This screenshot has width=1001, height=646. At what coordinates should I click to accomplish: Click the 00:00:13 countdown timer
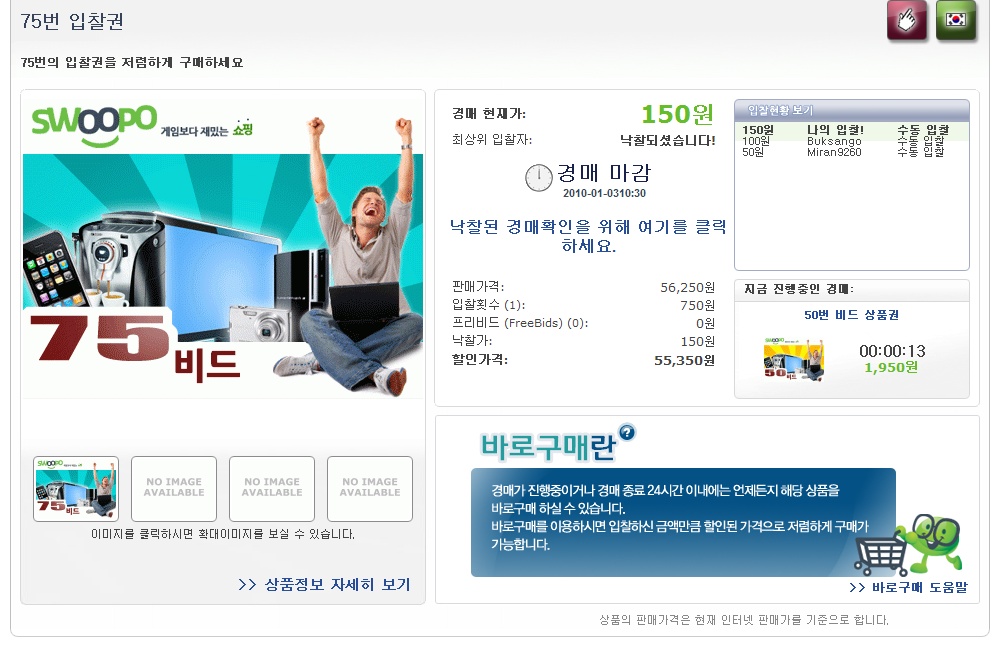892,351
